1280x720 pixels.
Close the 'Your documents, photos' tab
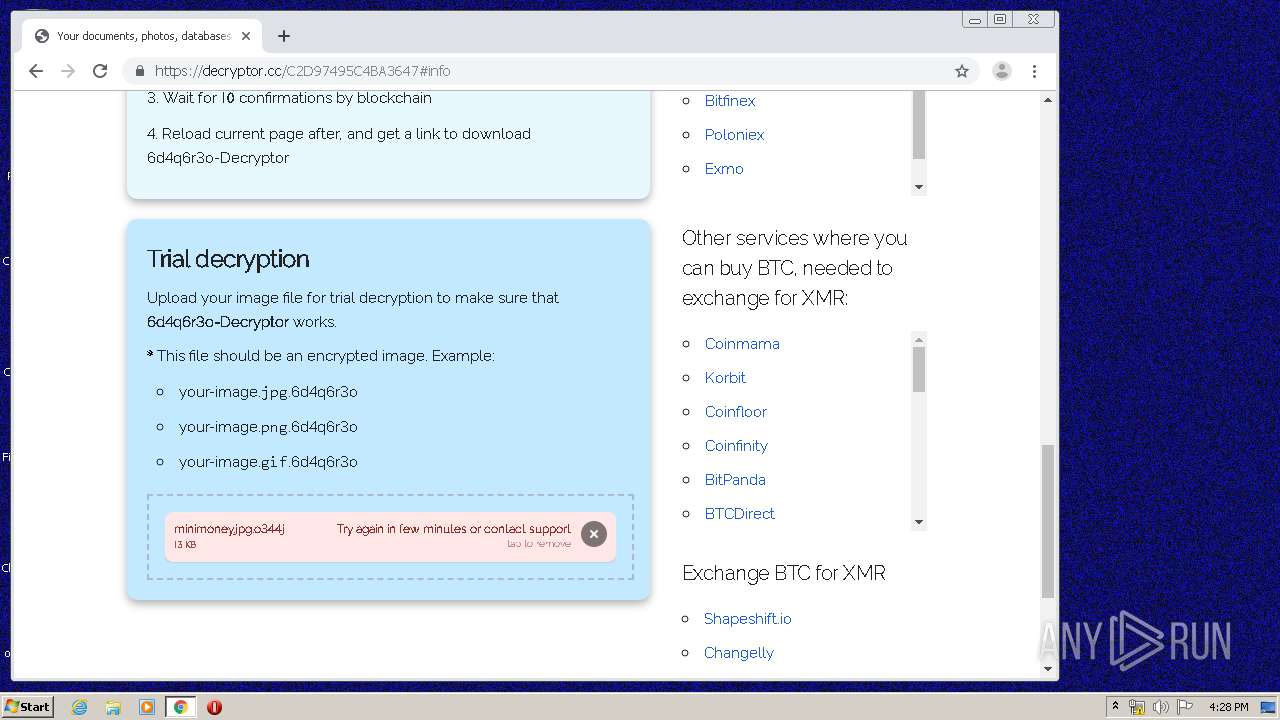(246, 36)
